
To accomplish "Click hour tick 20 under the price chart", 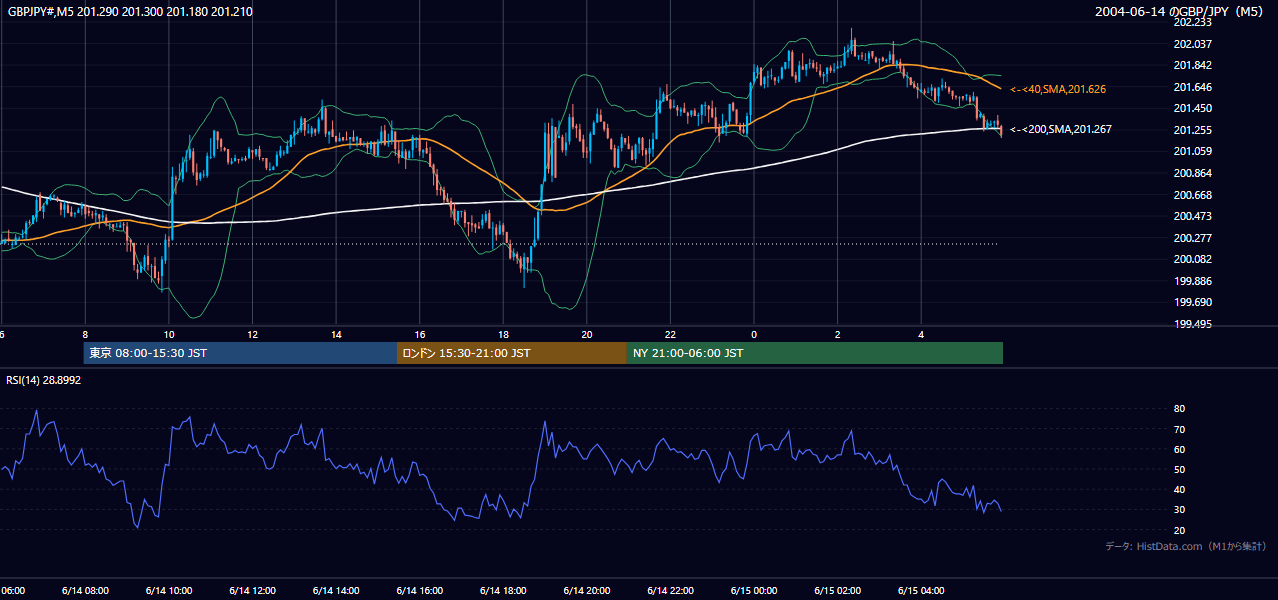I will (587, 335).
